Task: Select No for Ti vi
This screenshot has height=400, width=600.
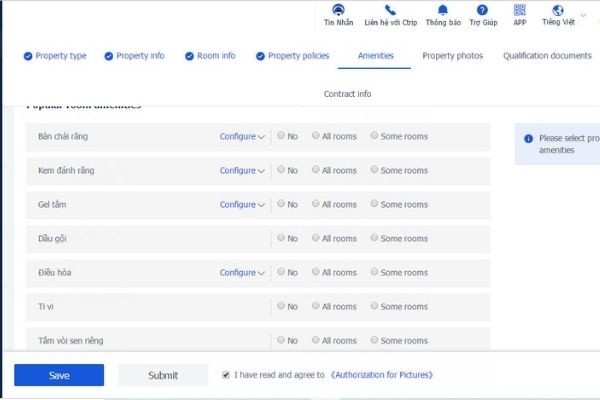Action: pyautogui.click(x=281, y=305)
